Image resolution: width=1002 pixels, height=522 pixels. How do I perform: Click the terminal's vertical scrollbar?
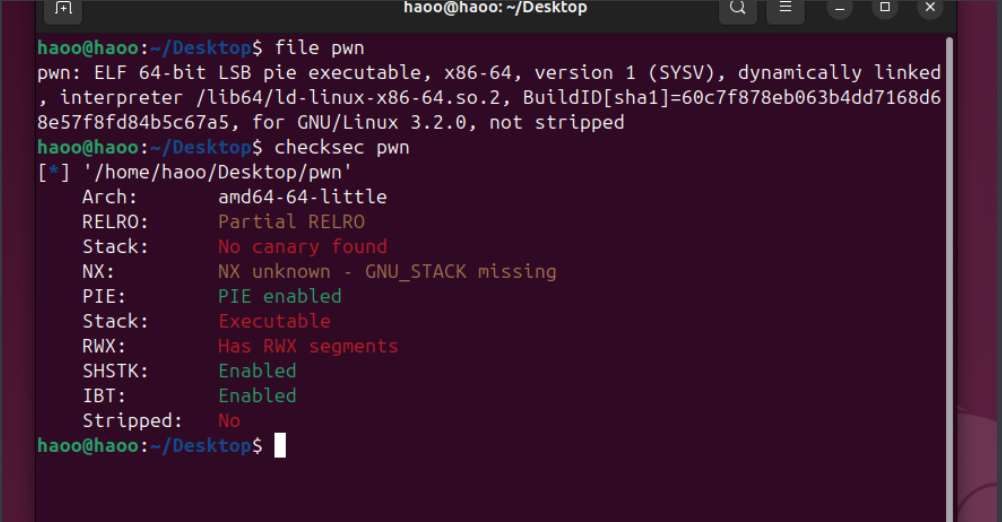pyautogui.click(x=951, y=250)
